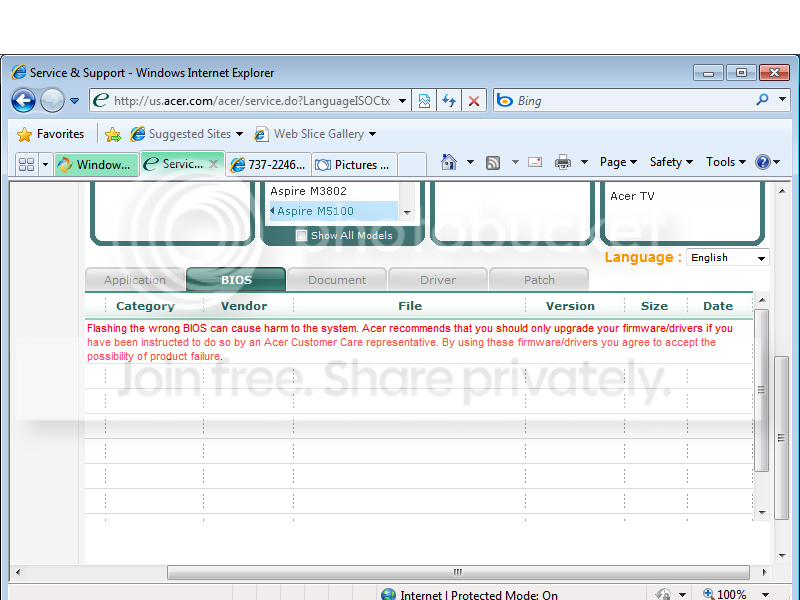800x600 pixels.
Task: Open the Home page icon
Action: 449,162
